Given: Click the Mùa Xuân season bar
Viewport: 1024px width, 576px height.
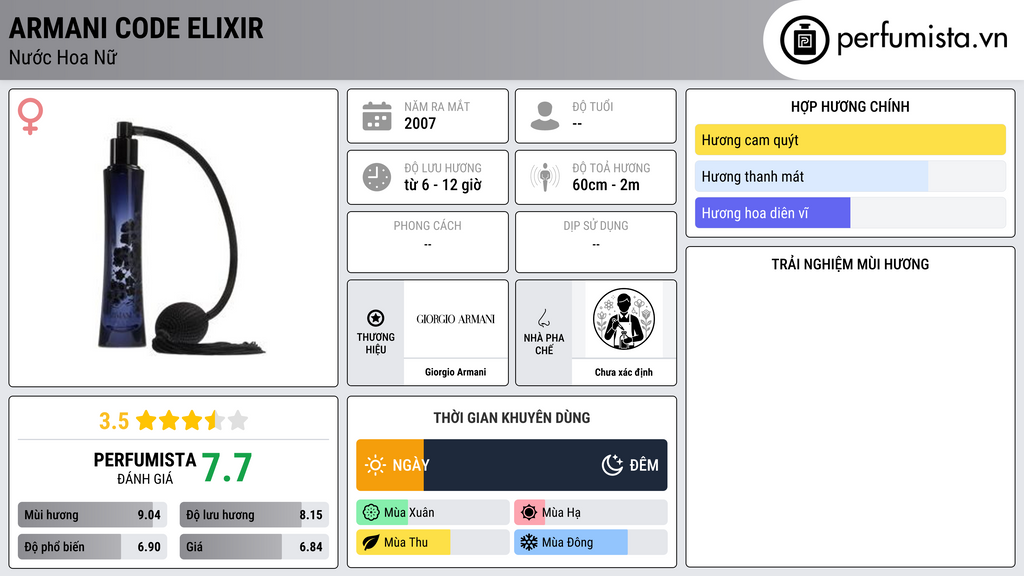Looking at the screenshot, I should (x=433, y=513).
